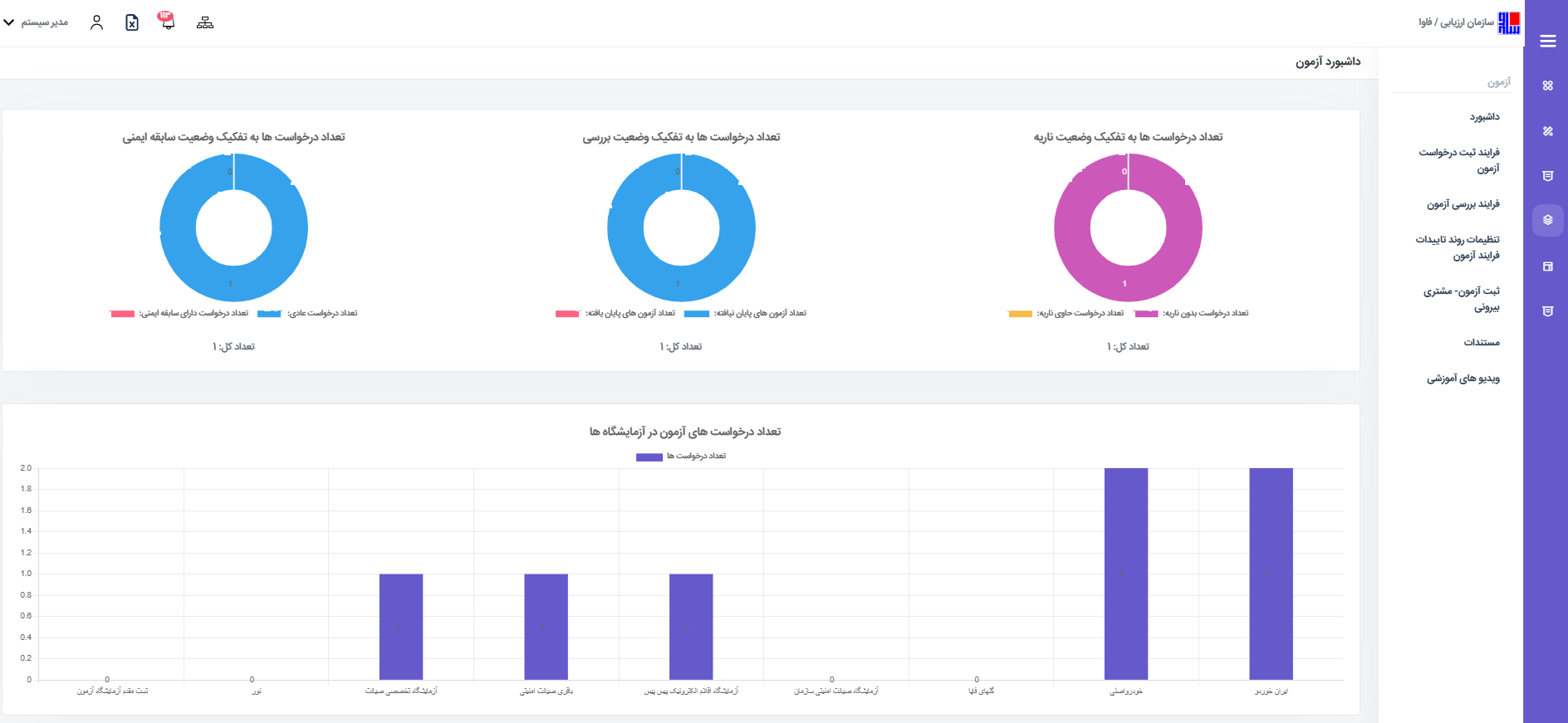Click the سازمان ارزیابی / فاوا organization name
This screenshot has width=1568, height=723.
tap(1456, 22)
